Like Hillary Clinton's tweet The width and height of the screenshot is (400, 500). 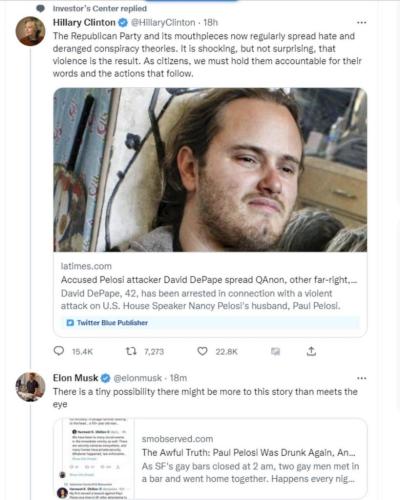click(x=202, y=351)
